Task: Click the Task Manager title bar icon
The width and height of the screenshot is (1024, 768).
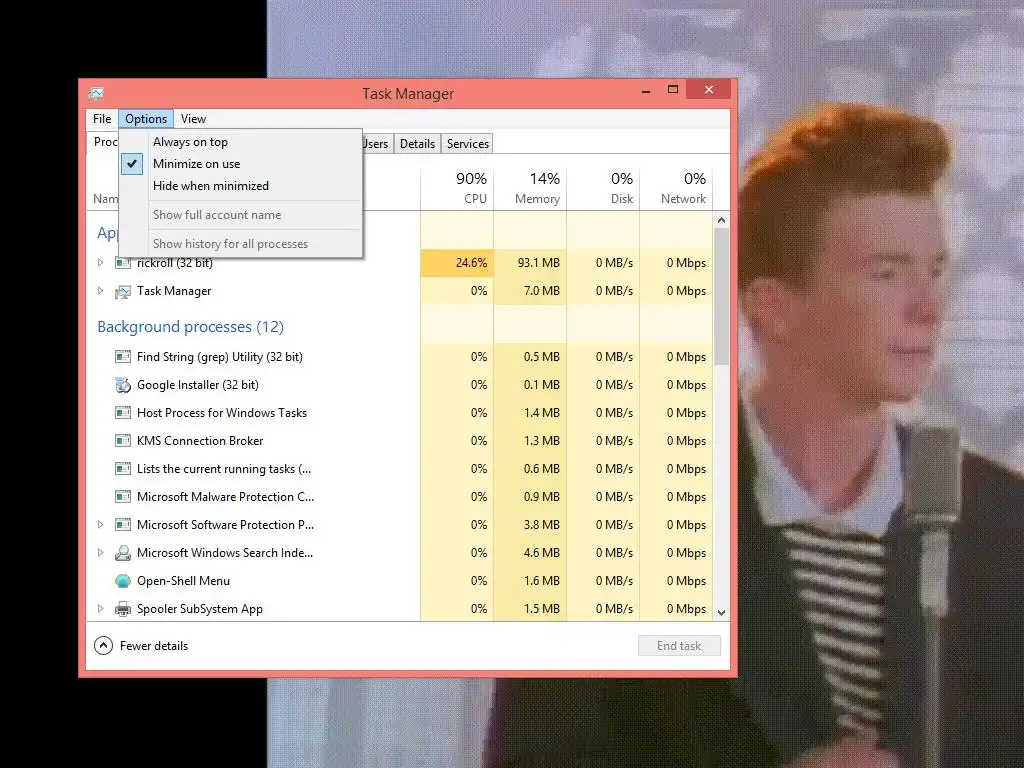Action: tap(96, 93)
